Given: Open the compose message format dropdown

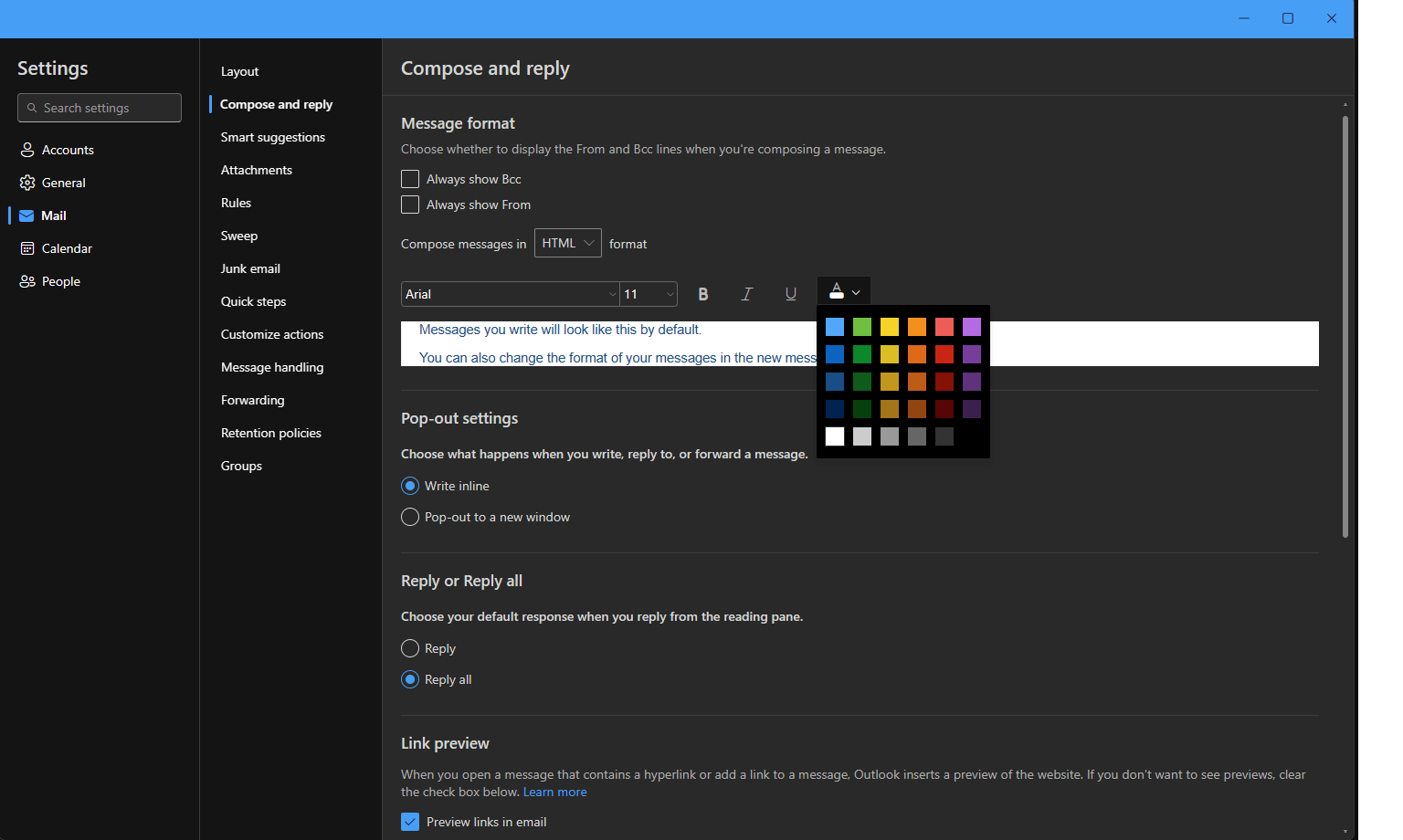Looking at the screenshot, I should tap(567, 242).
